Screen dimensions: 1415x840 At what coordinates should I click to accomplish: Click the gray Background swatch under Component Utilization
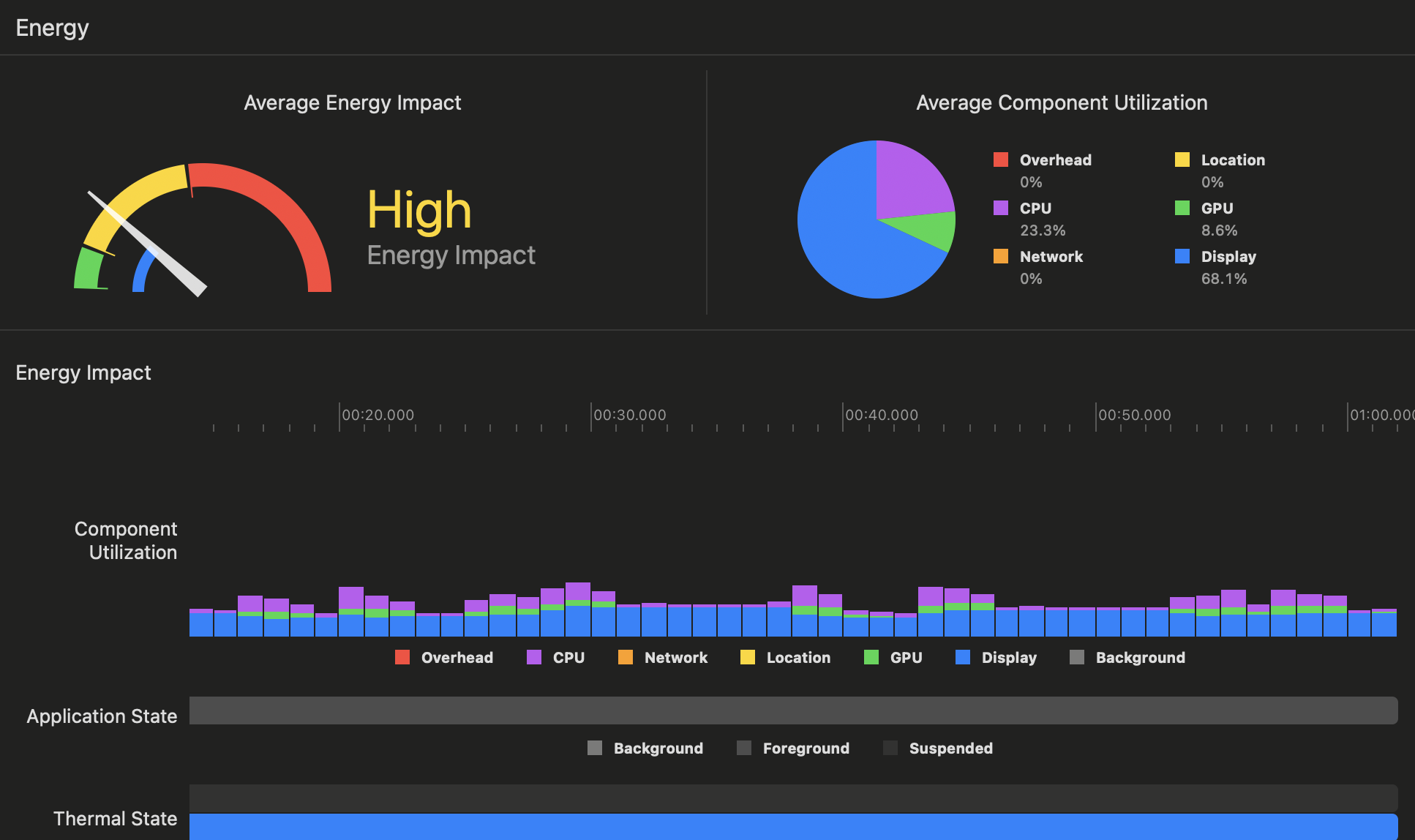pyautogui.click(x=1076, y=657)
